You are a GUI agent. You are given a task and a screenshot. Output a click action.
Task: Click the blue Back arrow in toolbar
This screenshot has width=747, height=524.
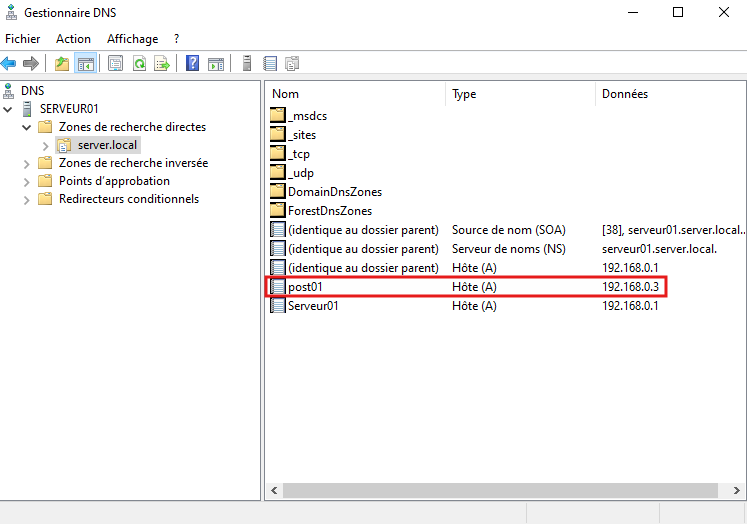(9, 64)
